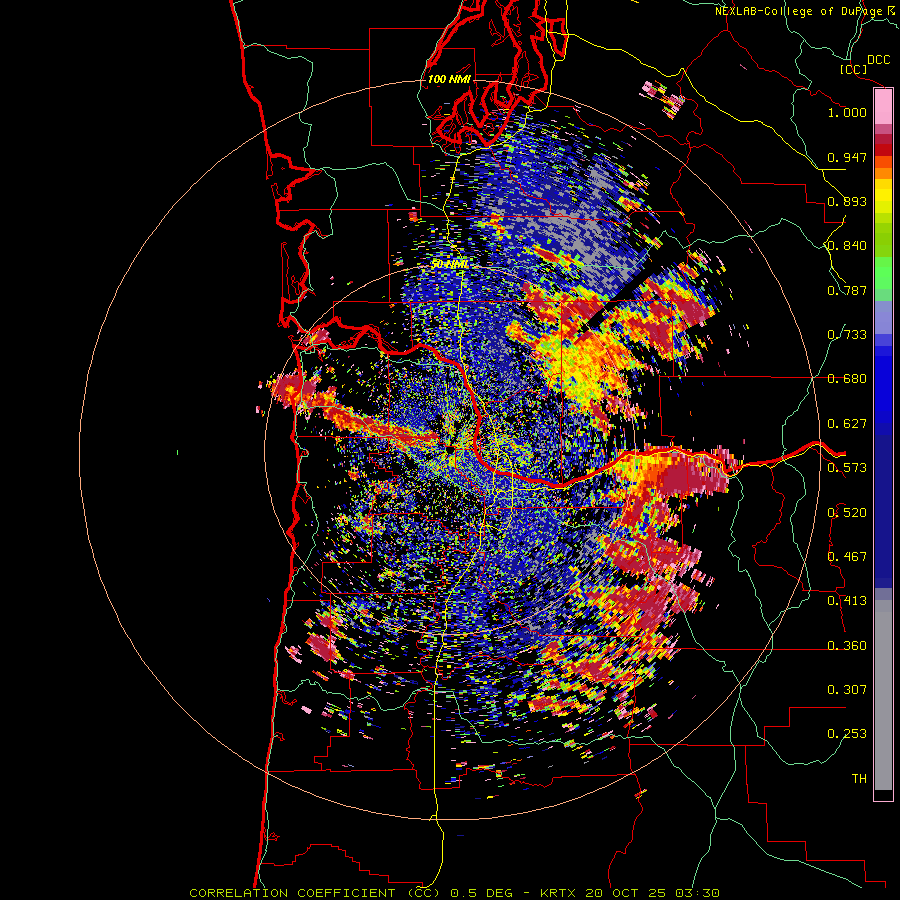Screen dimensions: 900x900
Task: Click the 20 OCT 25 date in caption
Action: tap(626, 893)
